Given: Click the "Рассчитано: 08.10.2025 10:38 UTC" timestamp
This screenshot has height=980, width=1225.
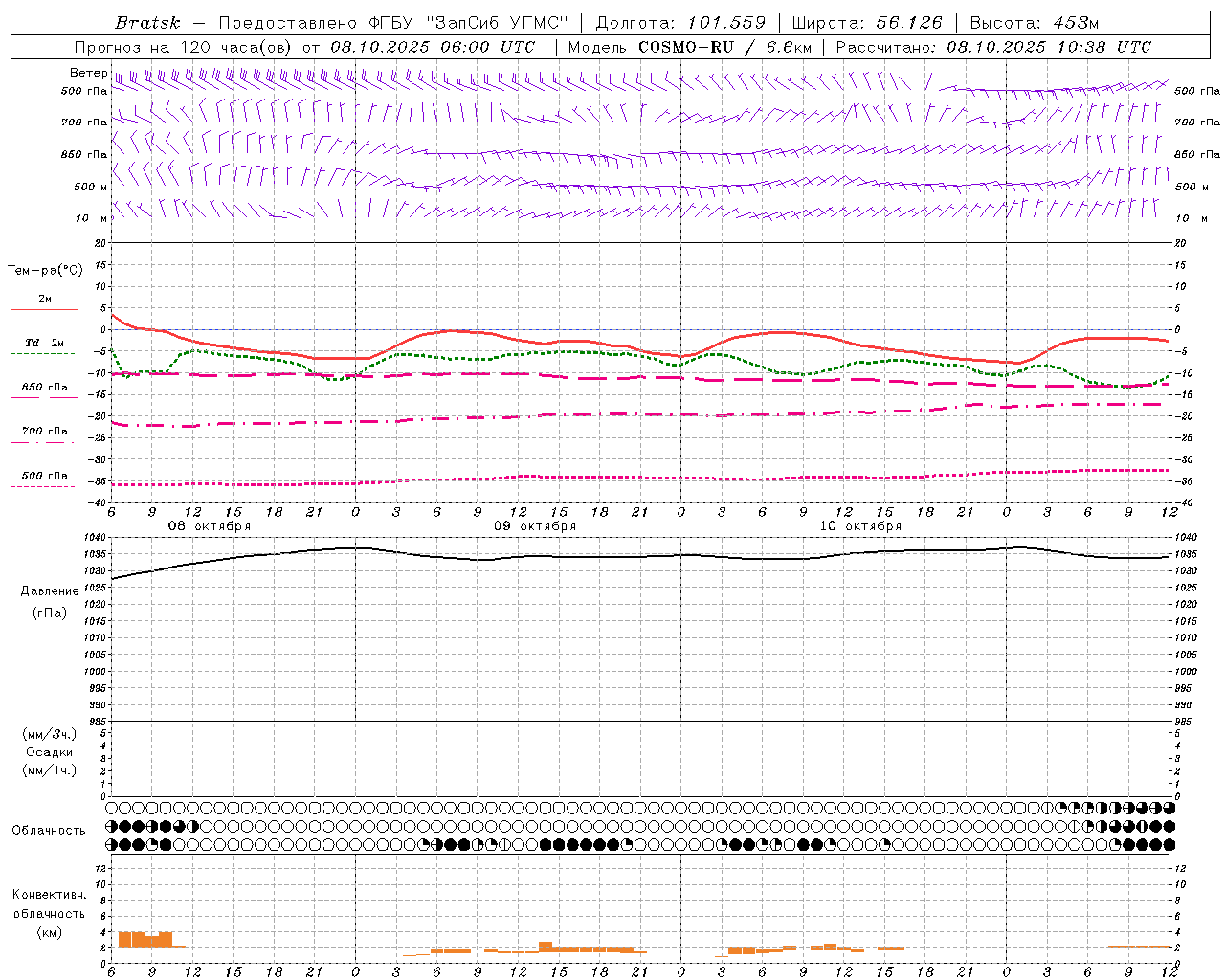Looking at the screenshot, I should coord(993,47).
